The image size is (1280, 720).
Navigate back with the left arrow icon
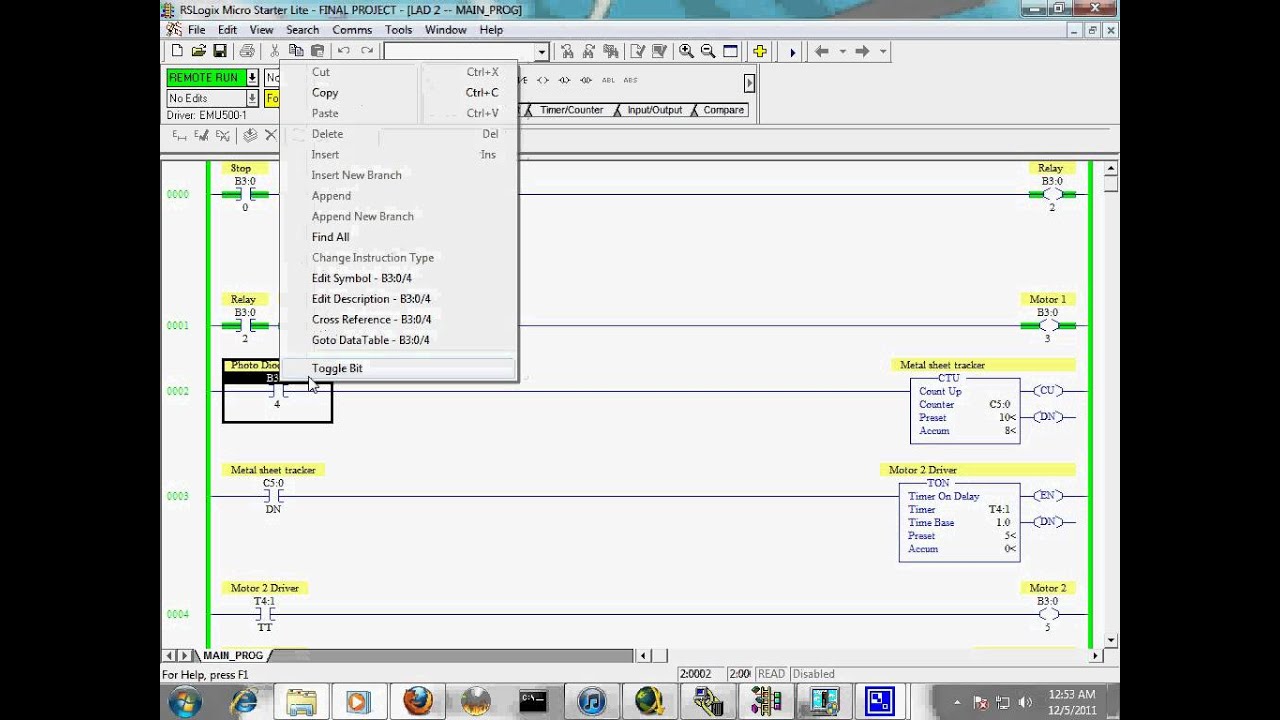pos(822,51)
